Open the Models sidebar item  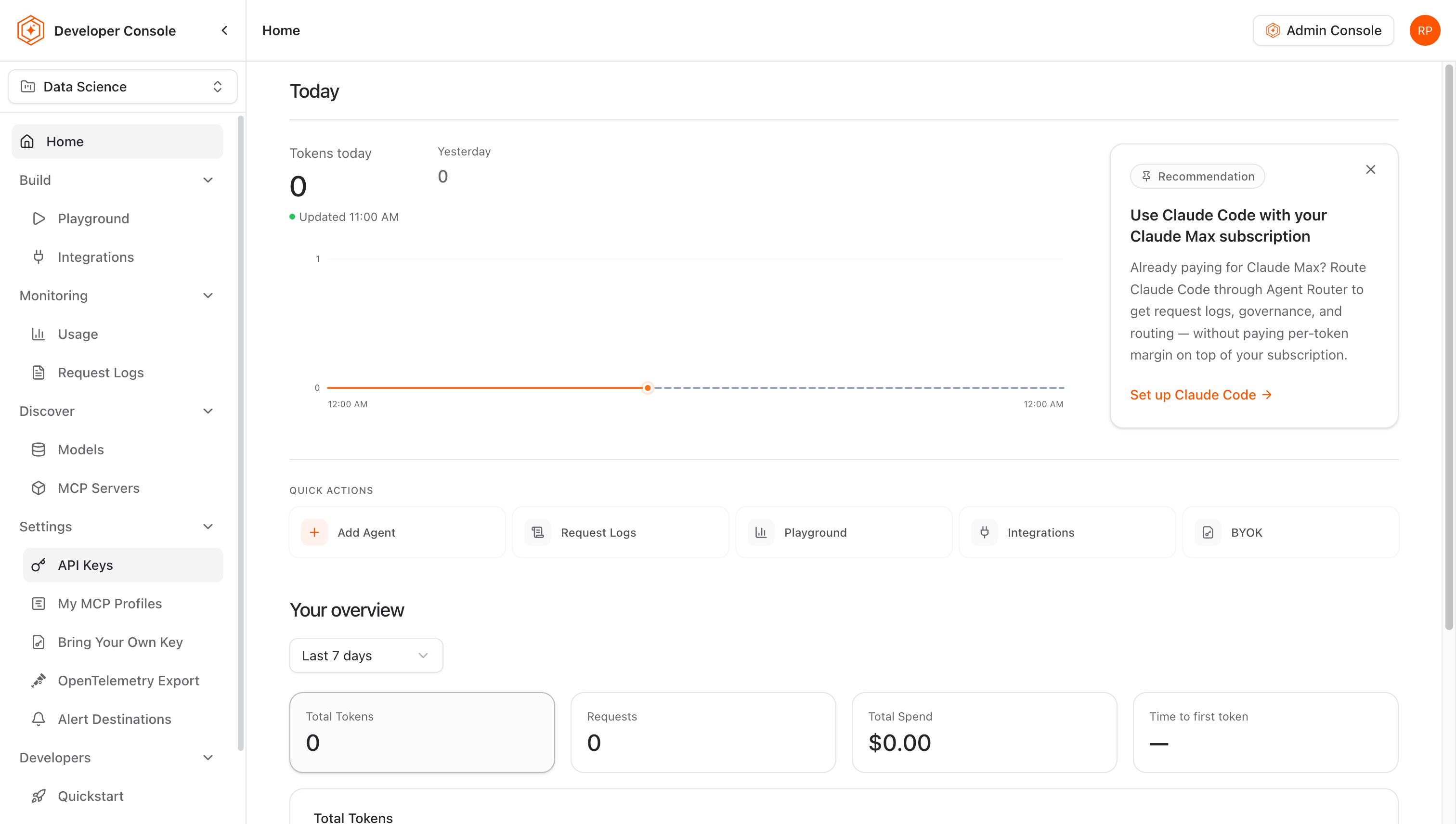[123, 450]
